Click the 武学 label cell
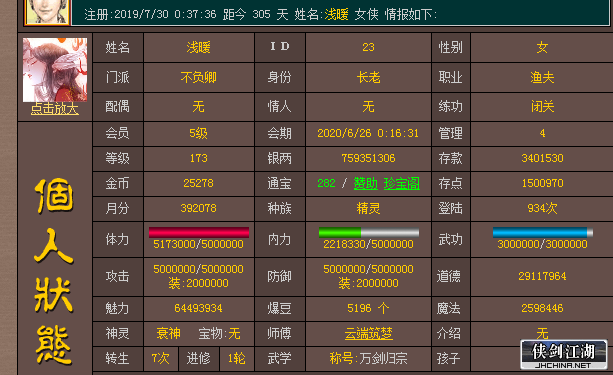Image resolution: width=613 pixels, height=375 pixels. click(x=280, y=359)
